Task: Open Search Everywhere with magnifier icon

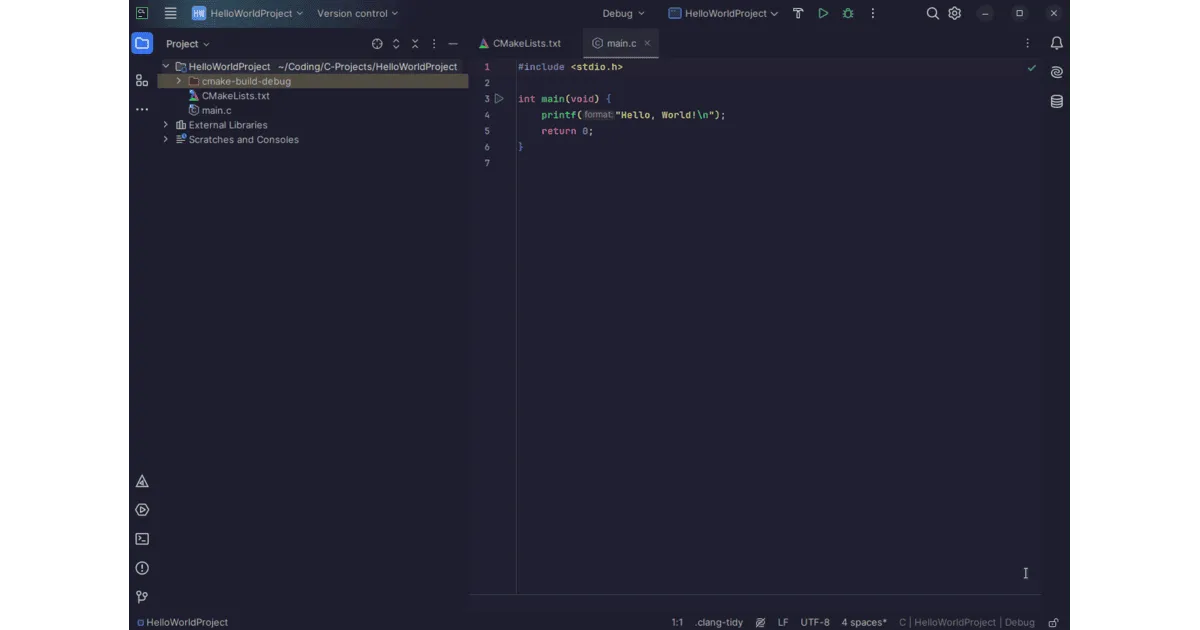Action: pyautogui.click(x=932, y=13)
